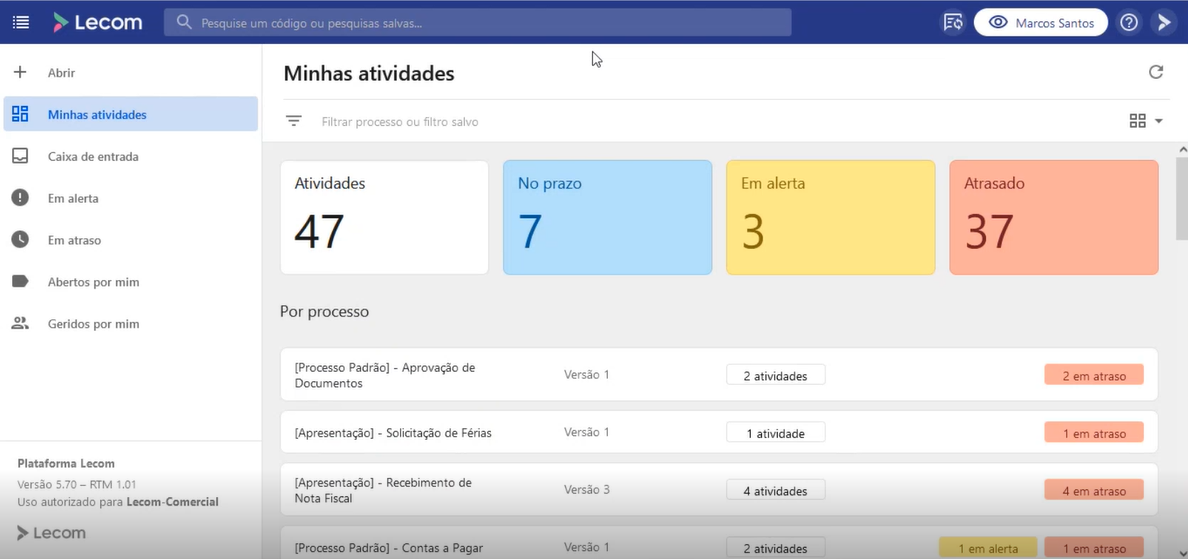Image resolution: width=1188 pixels, height=559 pixels.
Task: Click the Lecom logo in header
Action: pos(98,22)
